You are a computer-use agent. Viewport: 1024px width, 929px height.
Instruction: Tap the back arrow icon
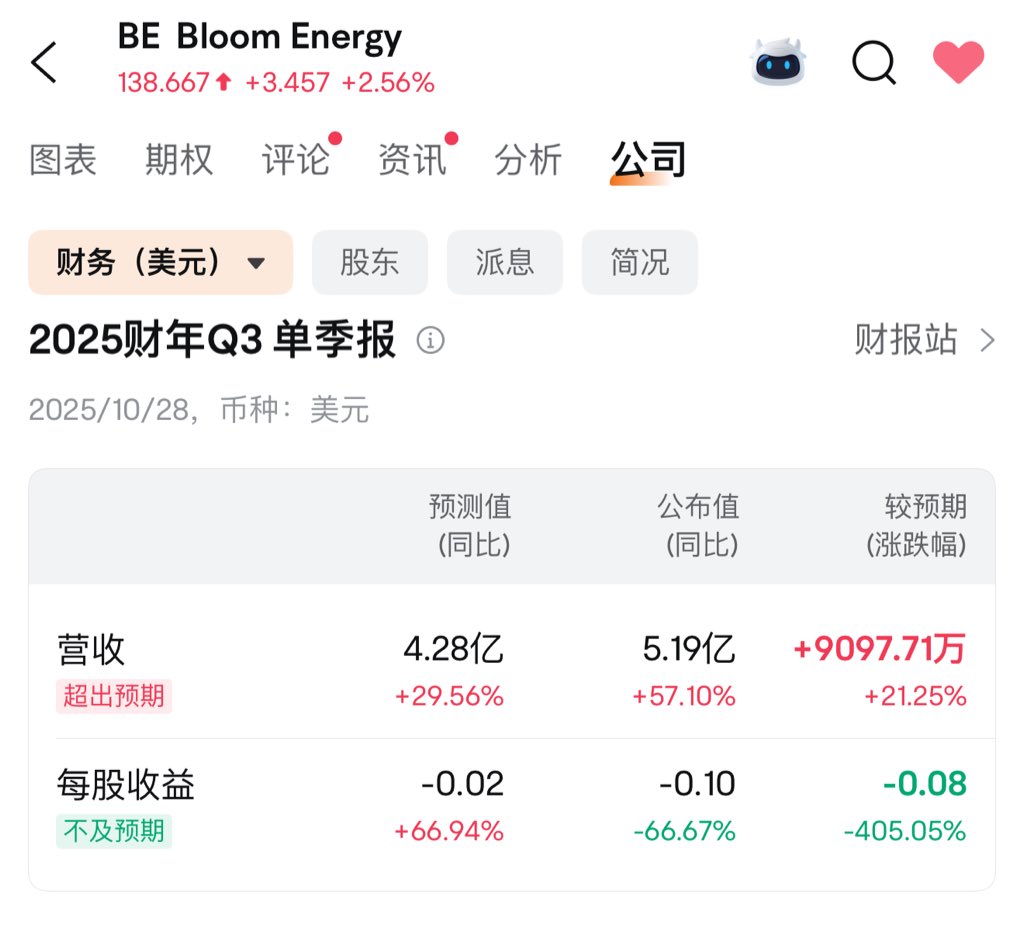pos(44,62)
